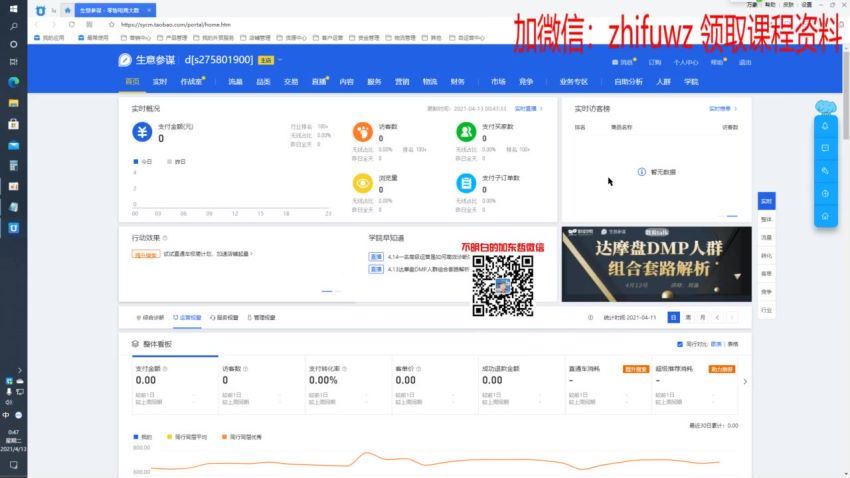850x478 pixels.
Task: Open 实时榜单 link in 实时访客榜
Action: (x=723, y=109)
